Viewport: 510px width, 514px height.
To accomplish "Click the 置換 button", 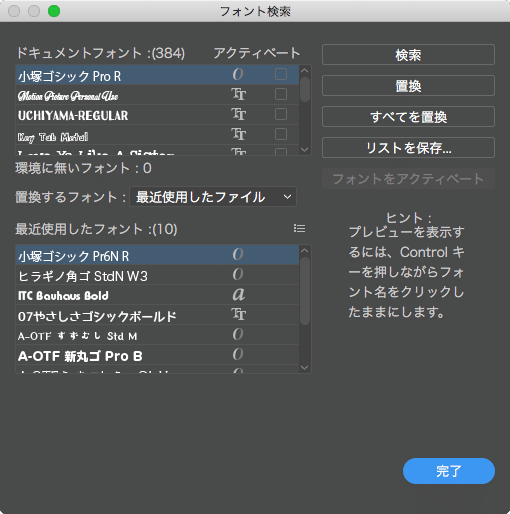I will point(408,86).
